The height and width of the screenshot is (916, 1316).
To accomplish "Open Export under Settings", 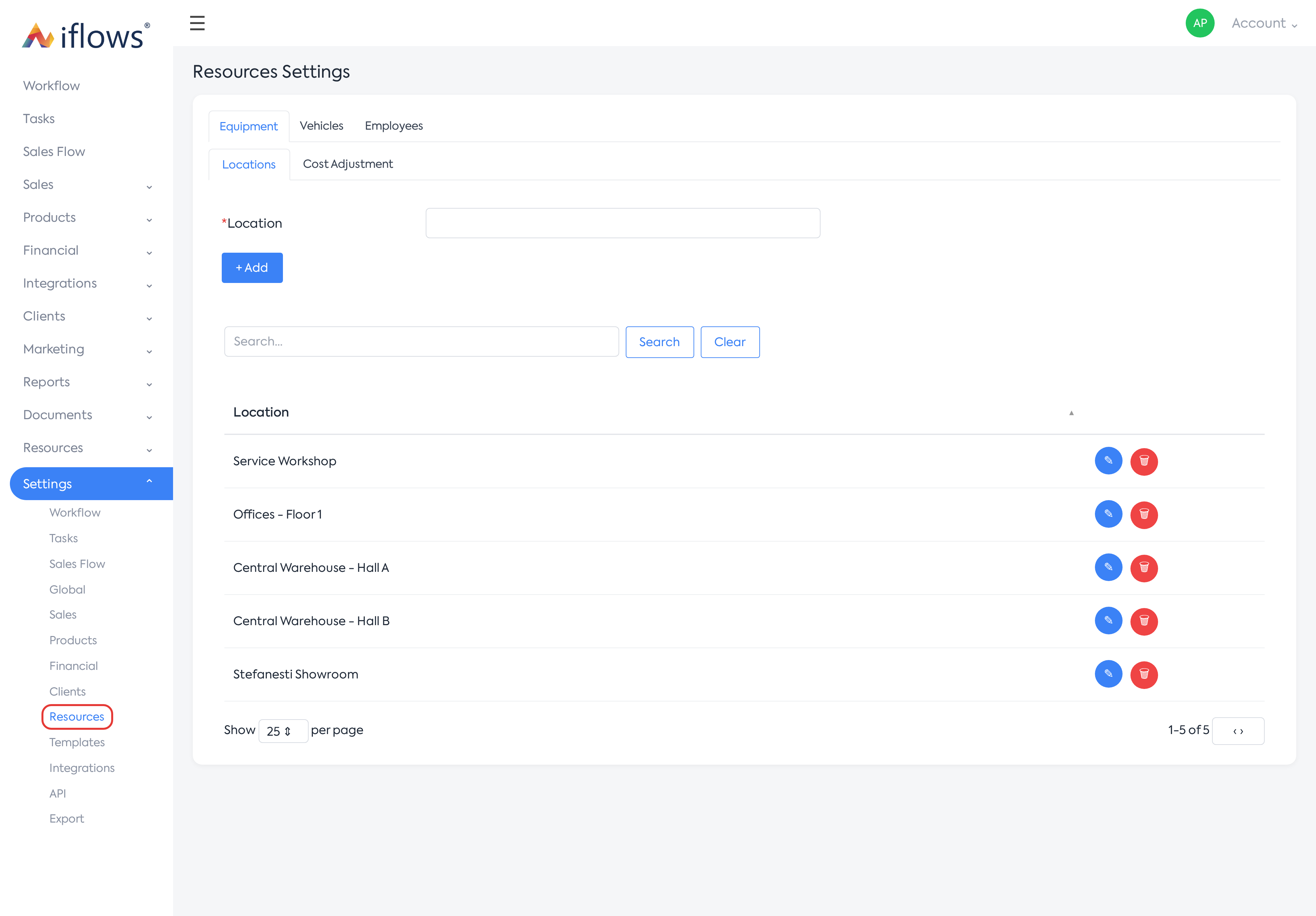I will 66,819.
